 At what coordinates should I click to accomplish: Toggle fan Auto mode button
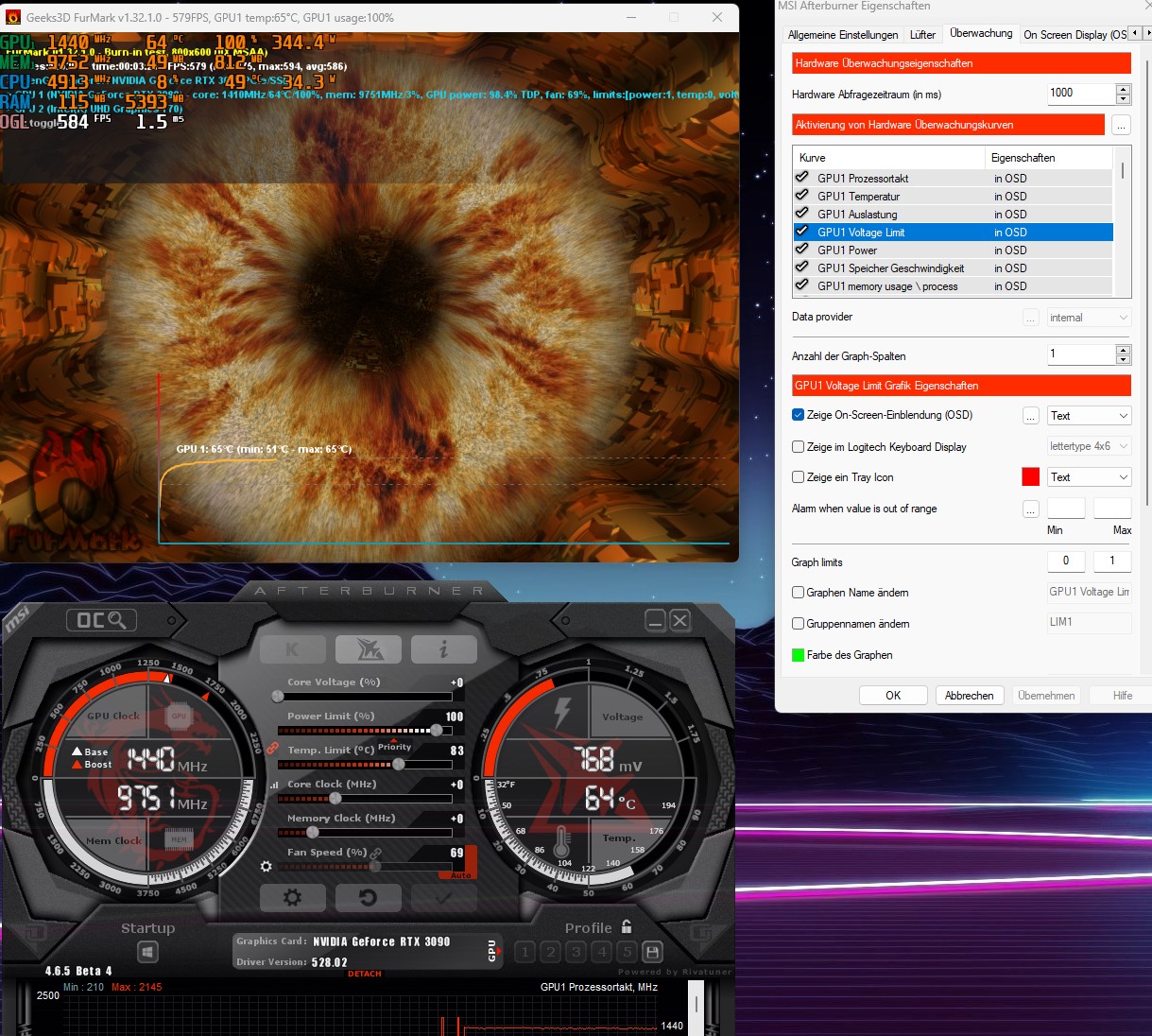[x=461, y=875]
